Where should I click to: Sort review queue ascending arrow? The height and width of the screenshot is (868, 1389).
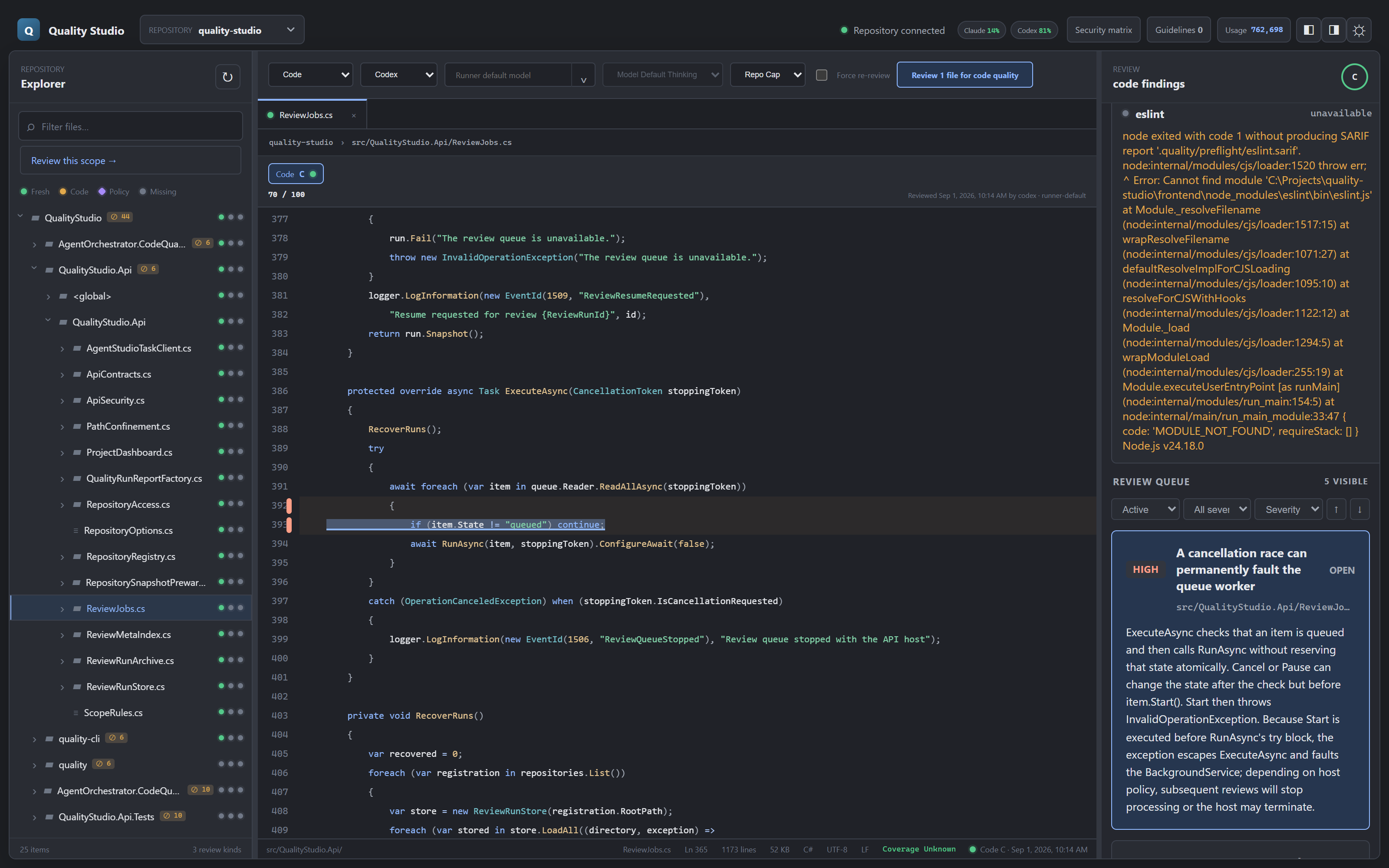[x=1336, y=509]
